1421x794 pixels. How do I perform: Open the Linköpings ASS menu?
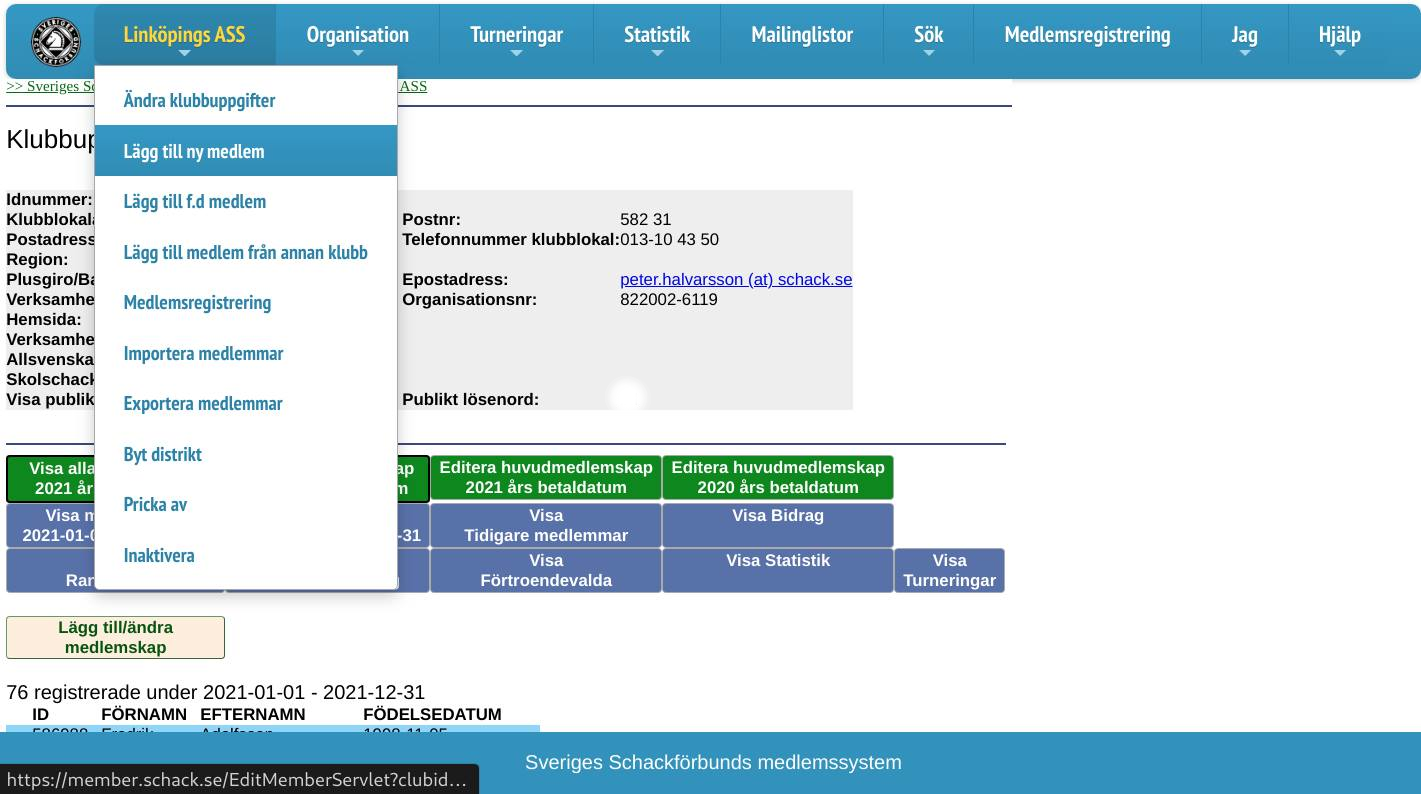pos(184,35)
